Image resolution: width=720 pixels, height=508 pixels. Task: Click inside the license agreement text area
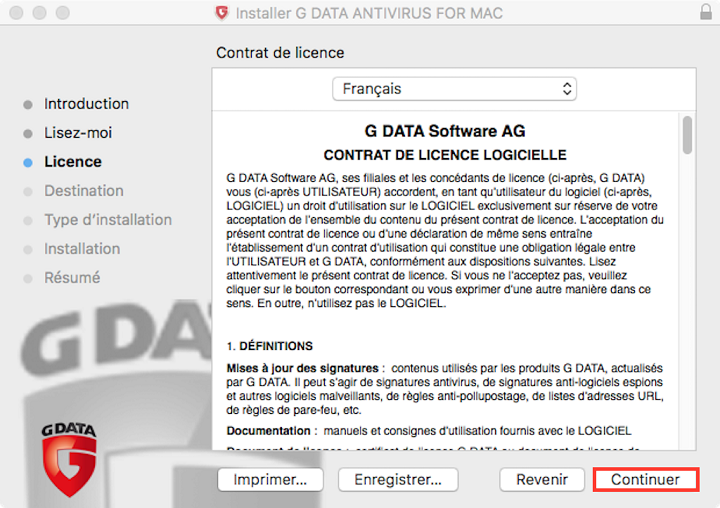445,280
